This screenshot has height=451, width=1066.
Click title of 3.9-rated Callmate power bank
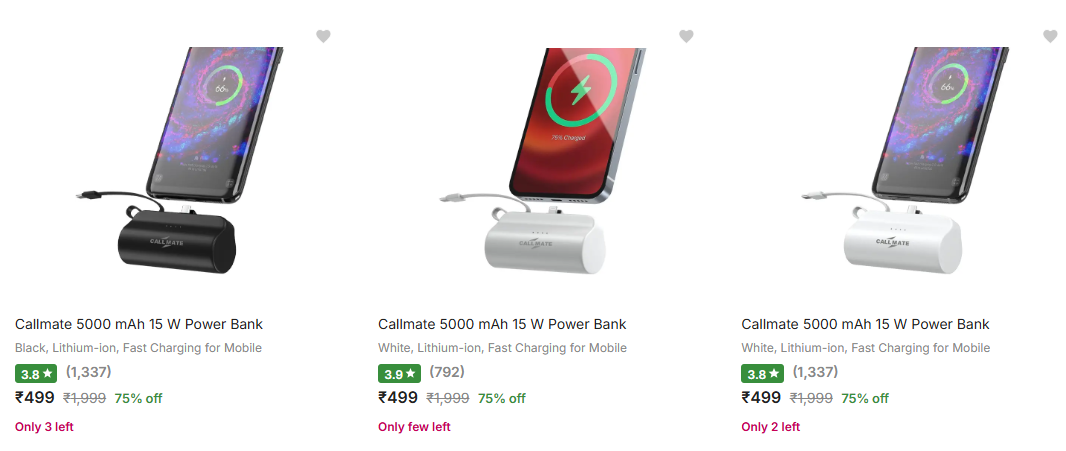coord(502,324)
